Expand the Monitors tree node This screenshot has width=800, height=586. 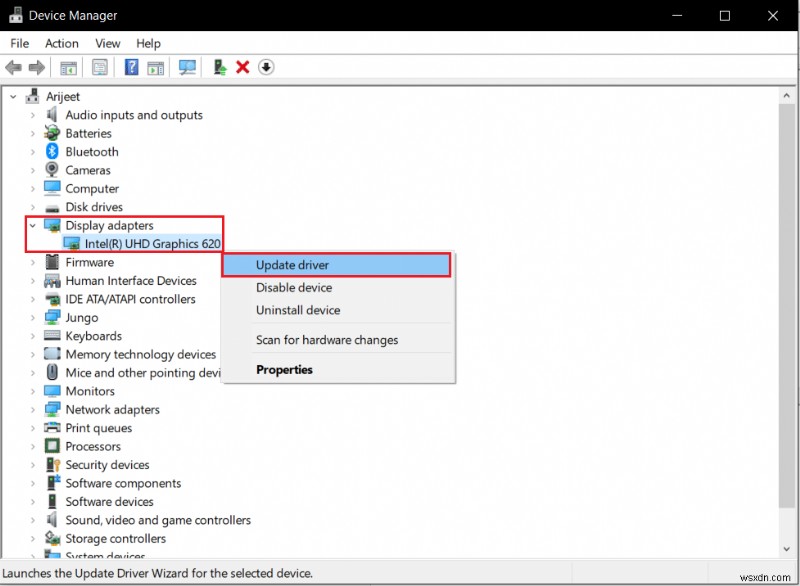31,390
